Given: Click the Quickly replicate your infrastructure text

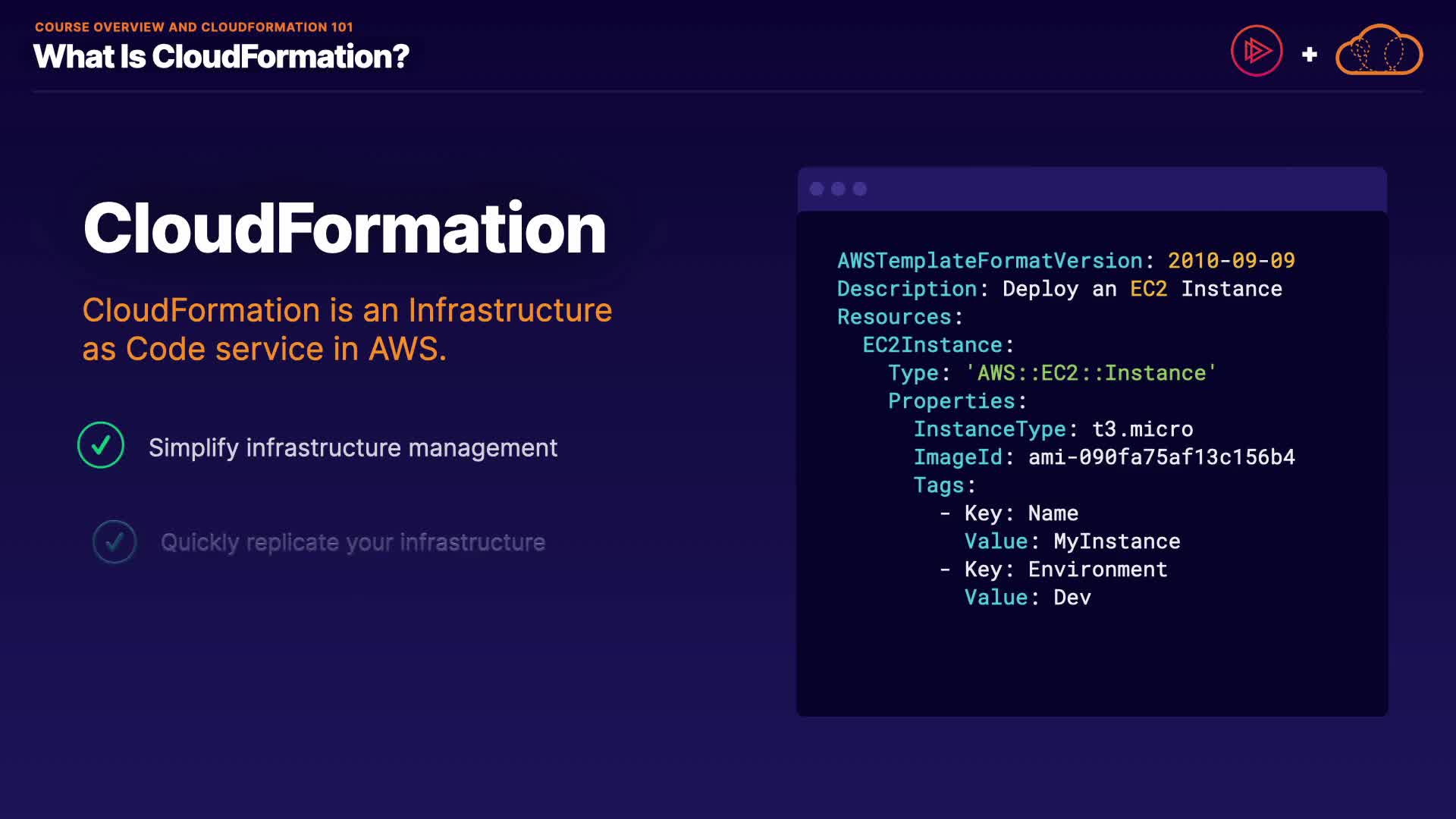Looking at the screenshot, I should (x=353, y=542).
